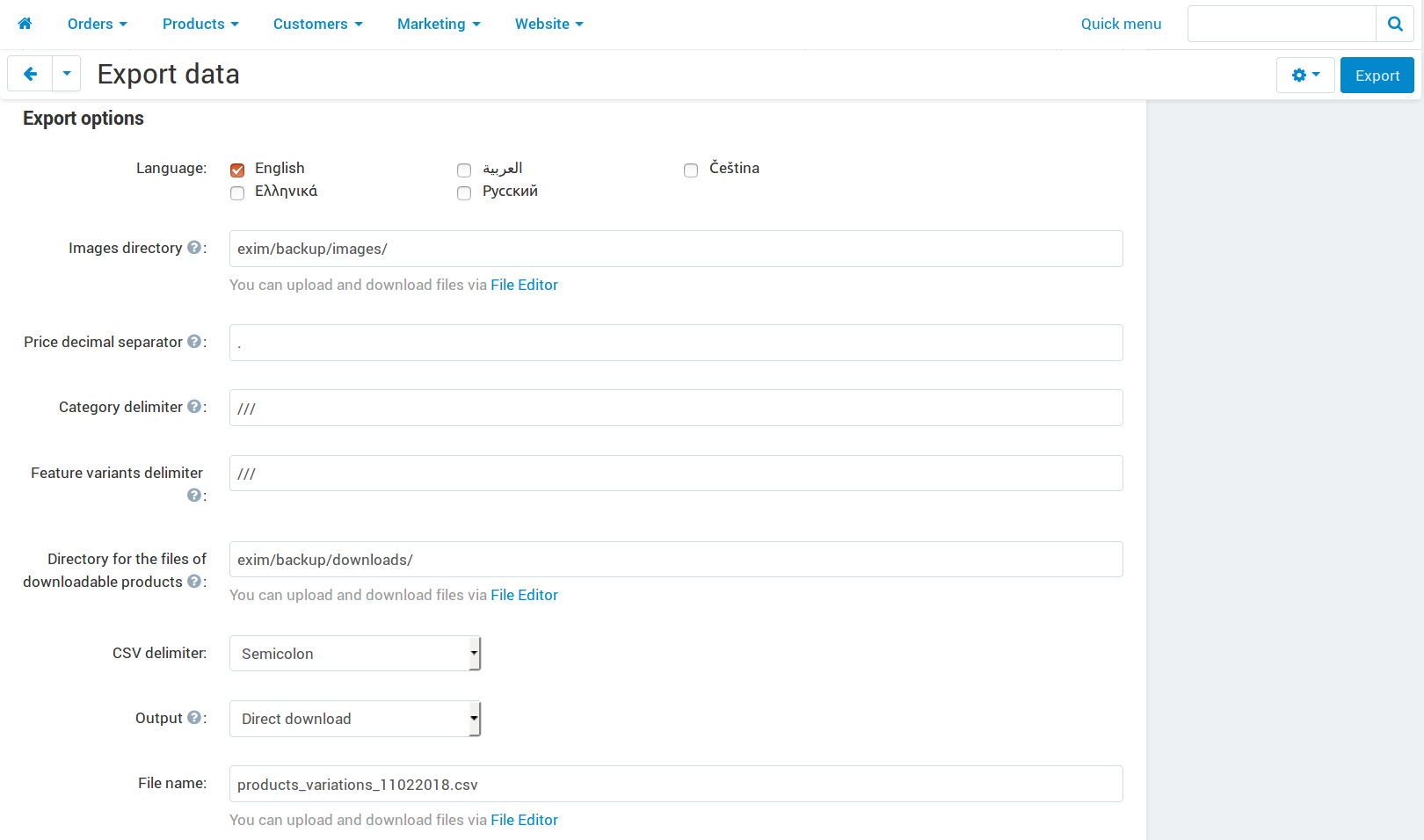The image size is (1424, 840).
Task: Click the Quick menu link
Action: pyautogui.click(x=1121, y=24)
